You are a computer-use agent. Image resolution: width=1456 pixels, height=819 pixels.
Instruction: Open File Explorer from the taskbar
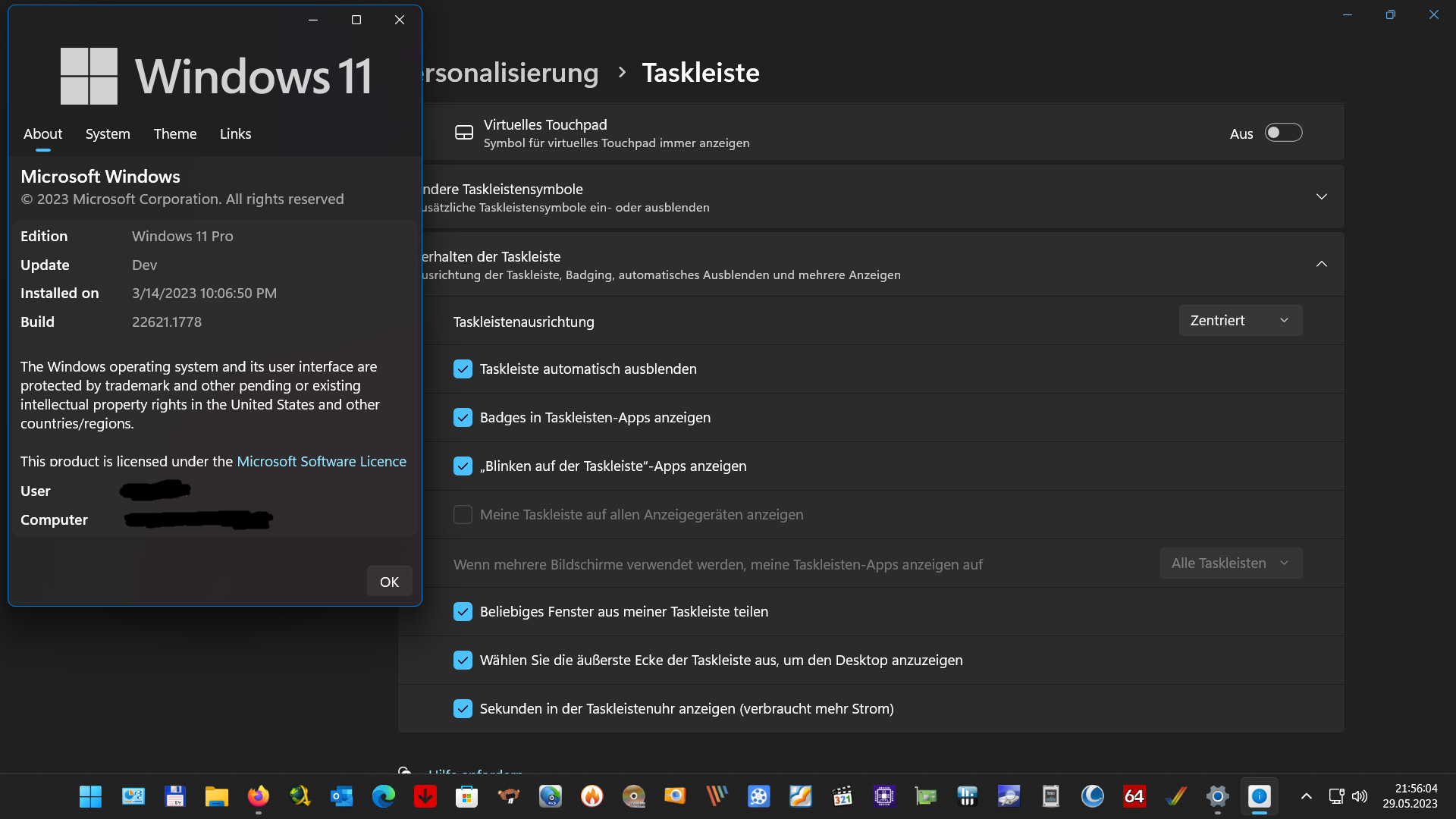point(216,796)
